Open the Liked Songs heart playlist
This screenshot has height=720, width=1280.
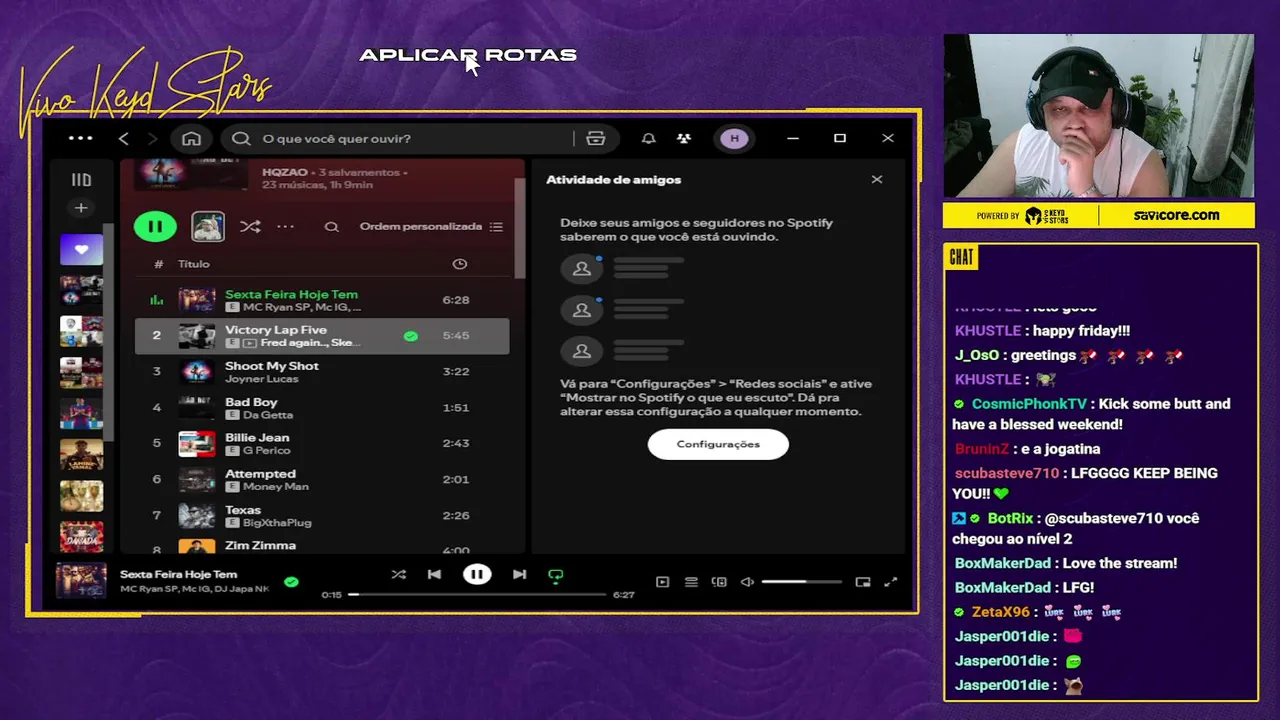[81, 249]
